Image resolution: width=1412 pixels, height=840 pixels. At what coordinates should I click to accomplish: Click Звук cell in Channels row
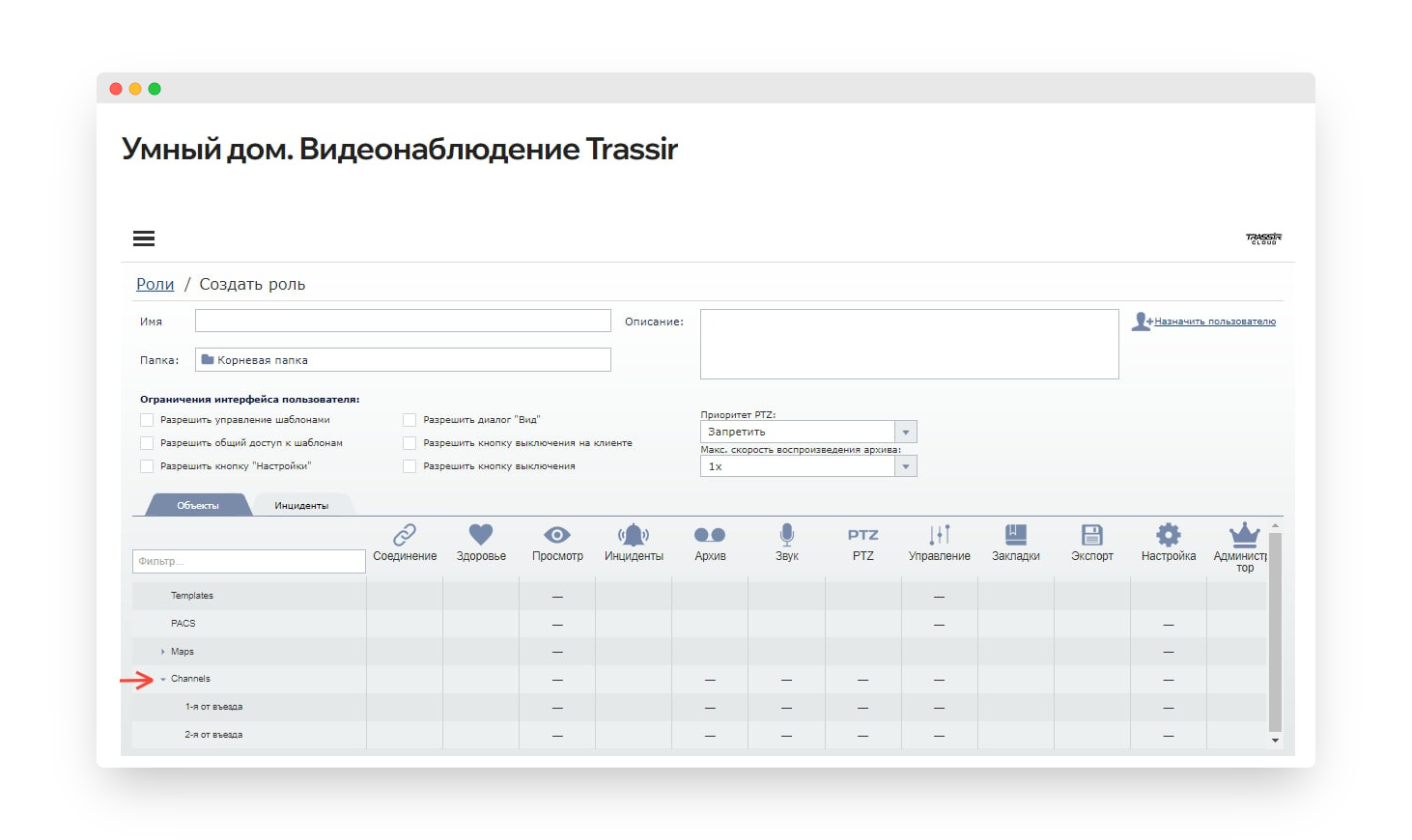coord(787,680)
